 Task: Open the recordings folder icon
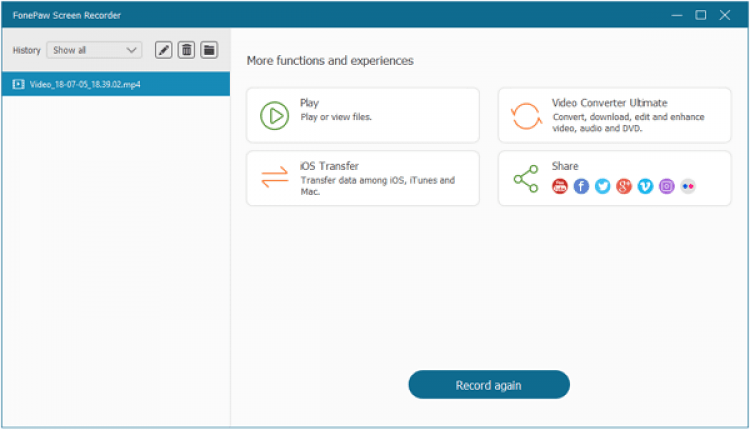click(209, 50)
